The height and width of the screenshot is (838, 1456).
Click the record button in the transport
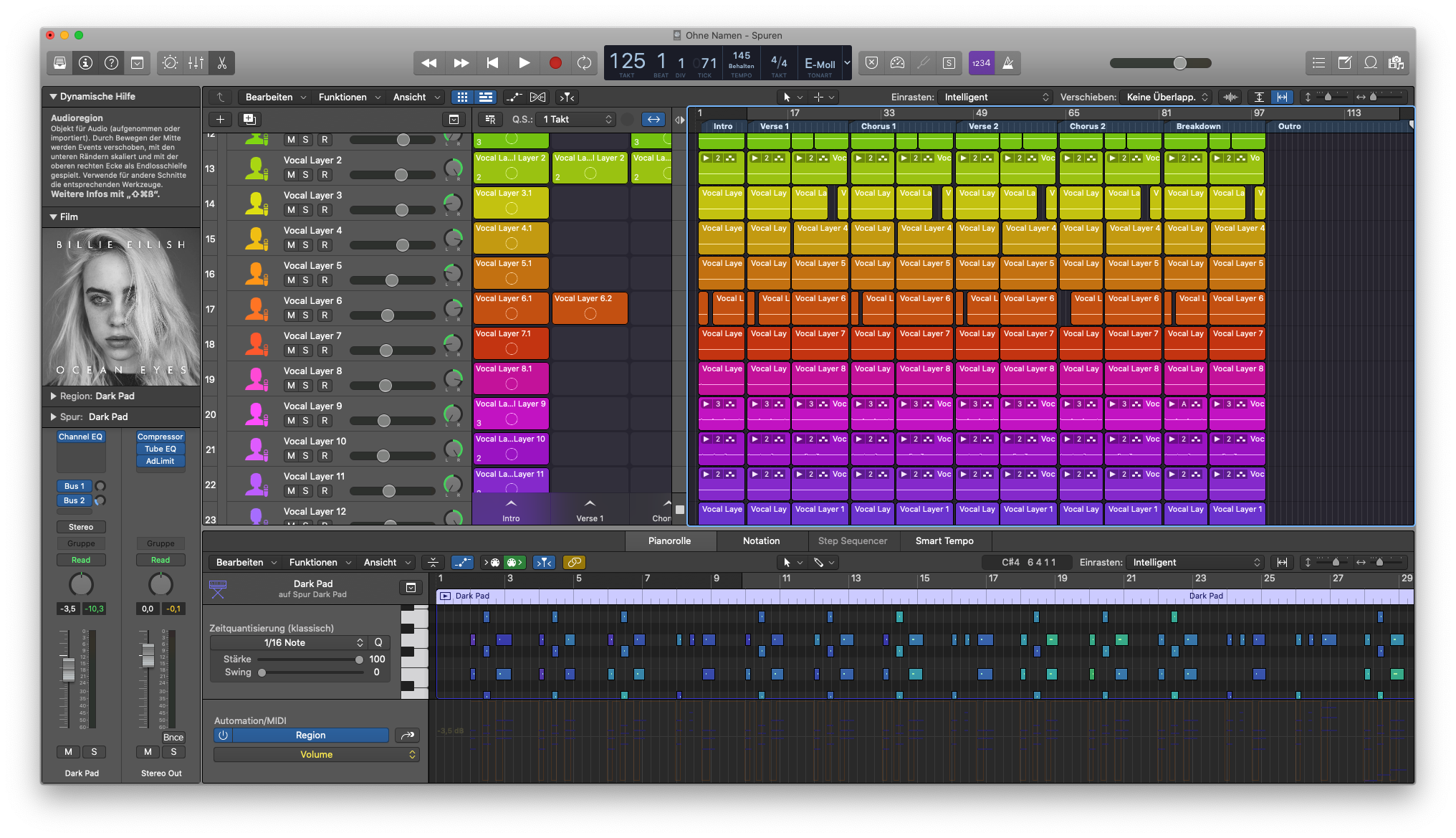point(555,63)
